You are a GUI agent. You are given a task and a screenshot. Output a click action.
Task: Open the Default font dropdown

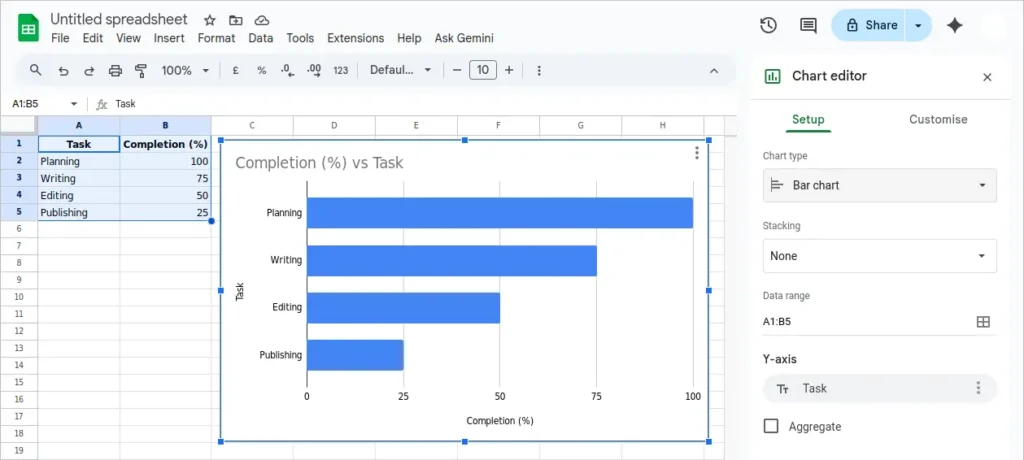tap(400, 71)
